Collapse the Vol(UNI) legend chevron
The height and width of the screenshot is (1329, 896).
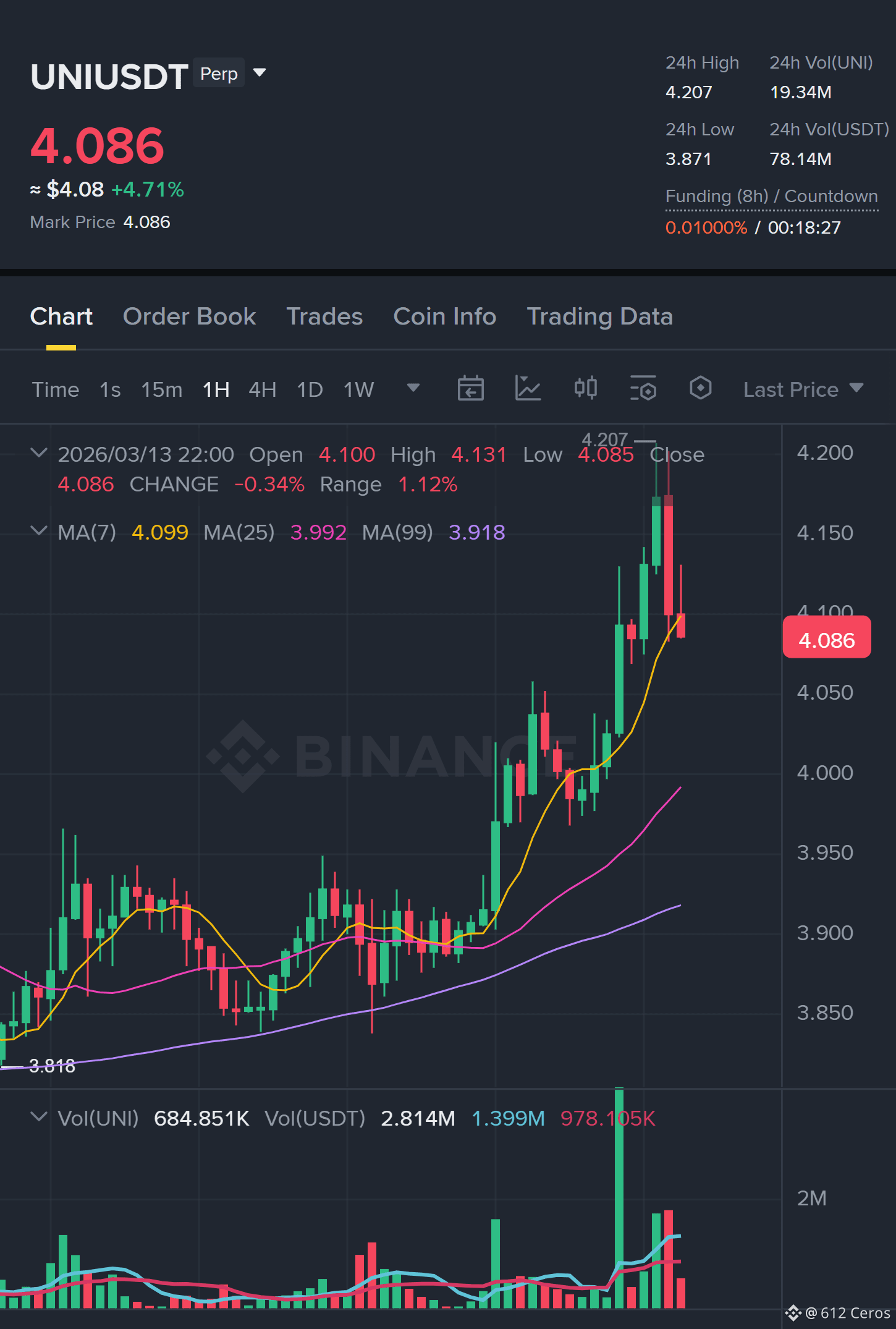click(x=38, y=1118)
